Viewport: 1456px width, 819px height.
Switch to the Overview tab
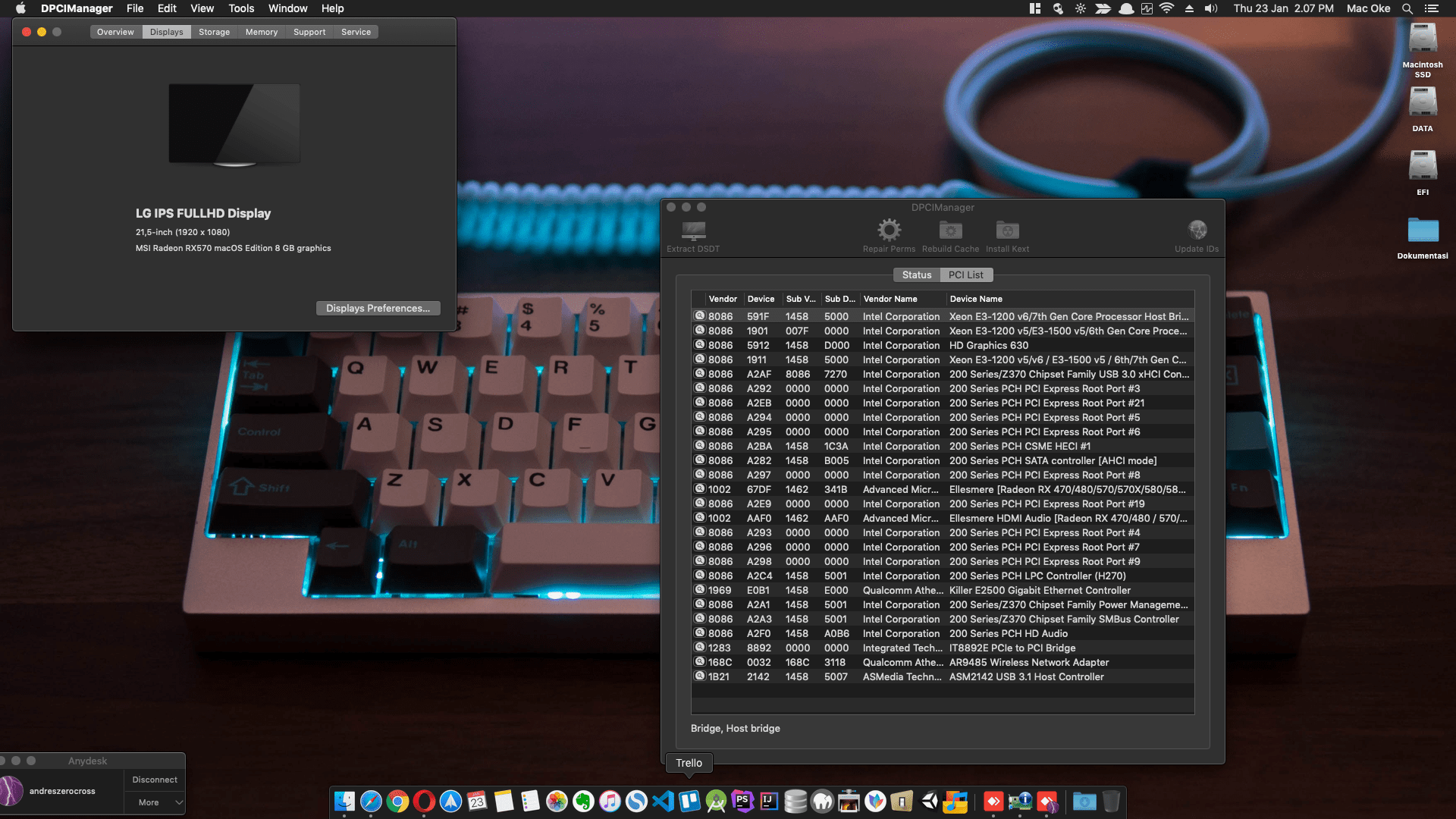115,32
